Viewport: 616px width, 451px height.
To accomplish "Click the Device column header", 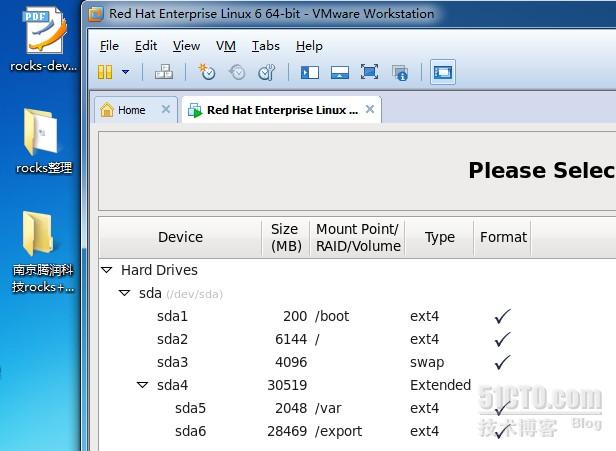I will [x=180, y=237].
